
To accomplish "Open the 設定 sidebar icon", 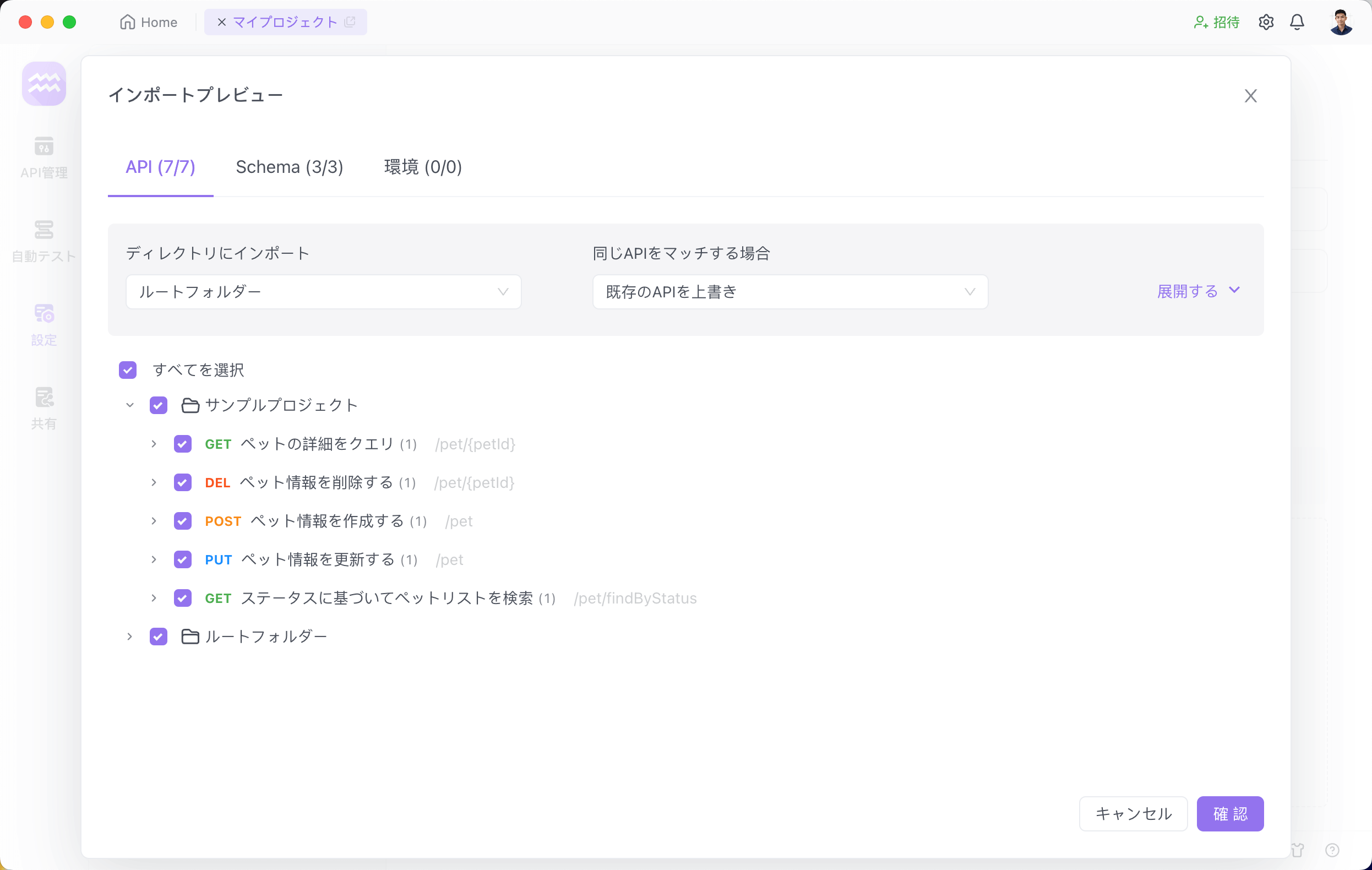I will point(44,313).
